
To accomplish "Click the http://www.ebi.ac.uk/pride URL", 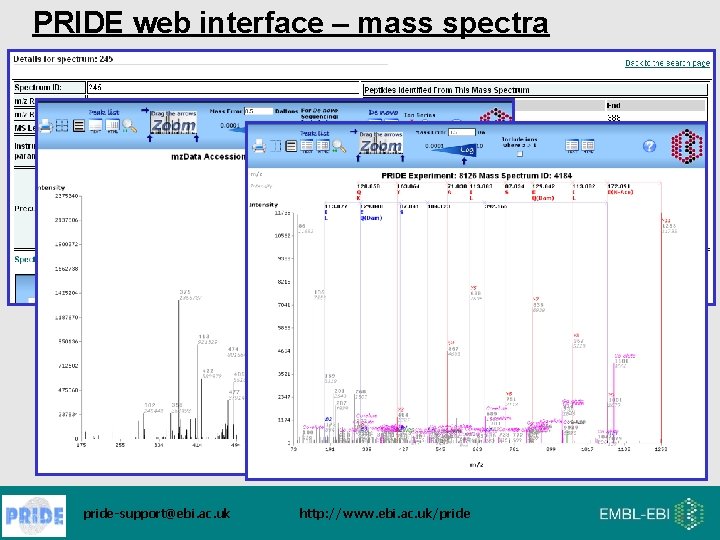I will tap(385, 513).
